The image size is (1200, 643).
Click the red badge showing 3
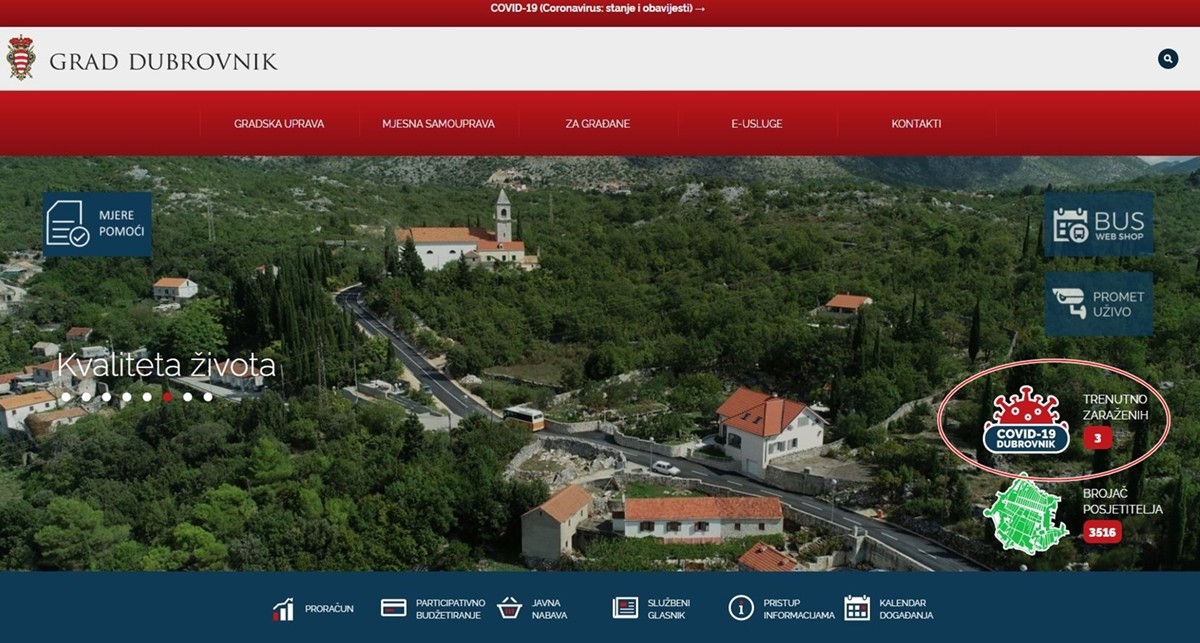1097,438
